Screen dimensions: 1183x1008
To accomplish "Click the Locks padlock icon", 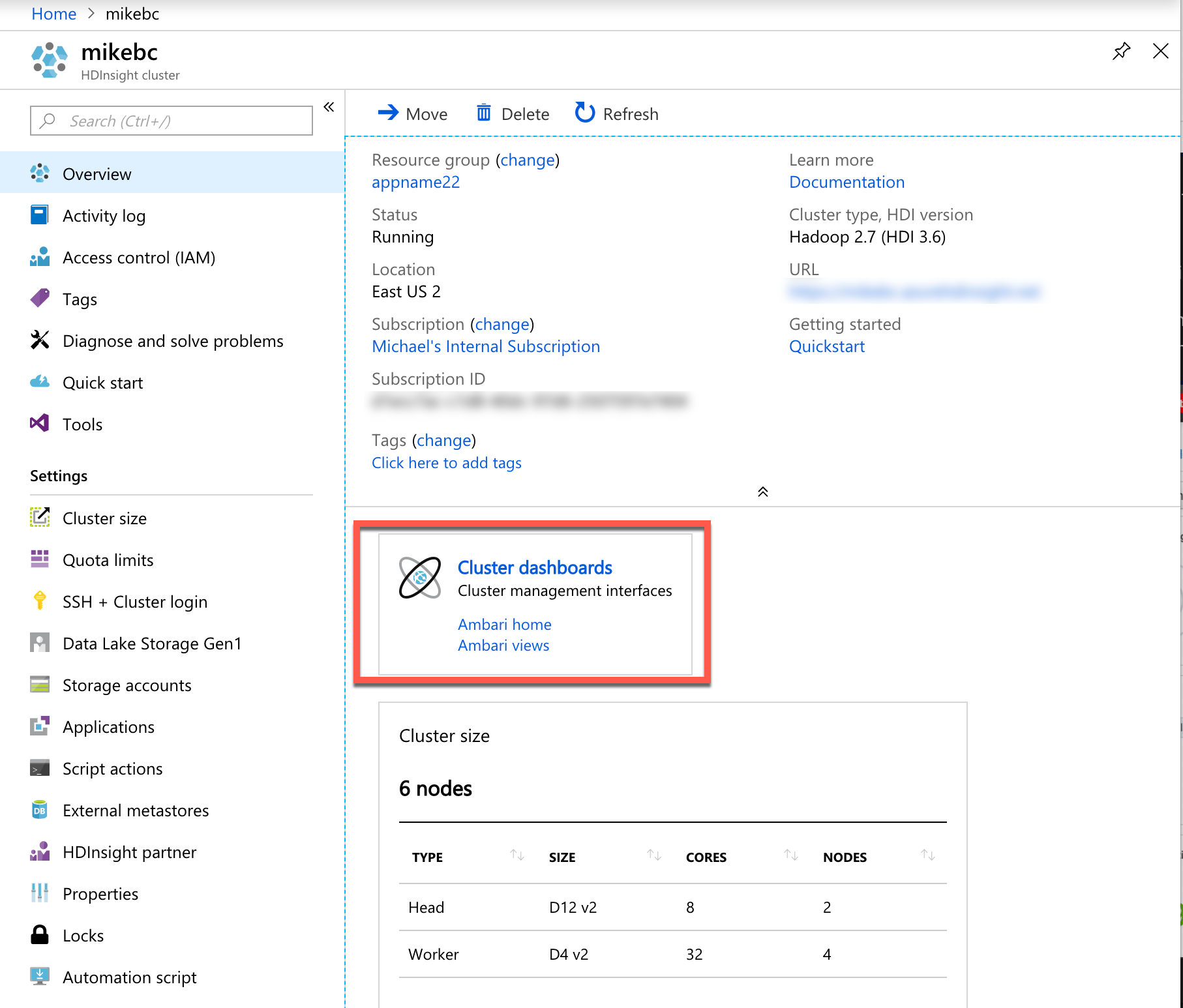I will click(x=40, y=935).
